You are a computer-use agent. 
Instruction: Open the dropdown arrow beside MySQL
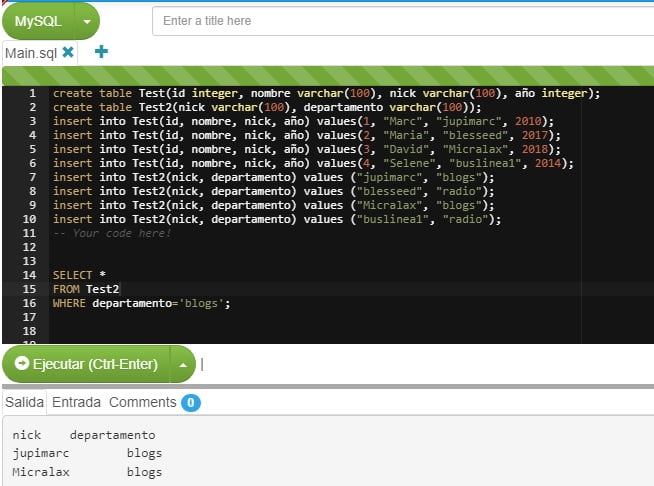pos(88,20)
